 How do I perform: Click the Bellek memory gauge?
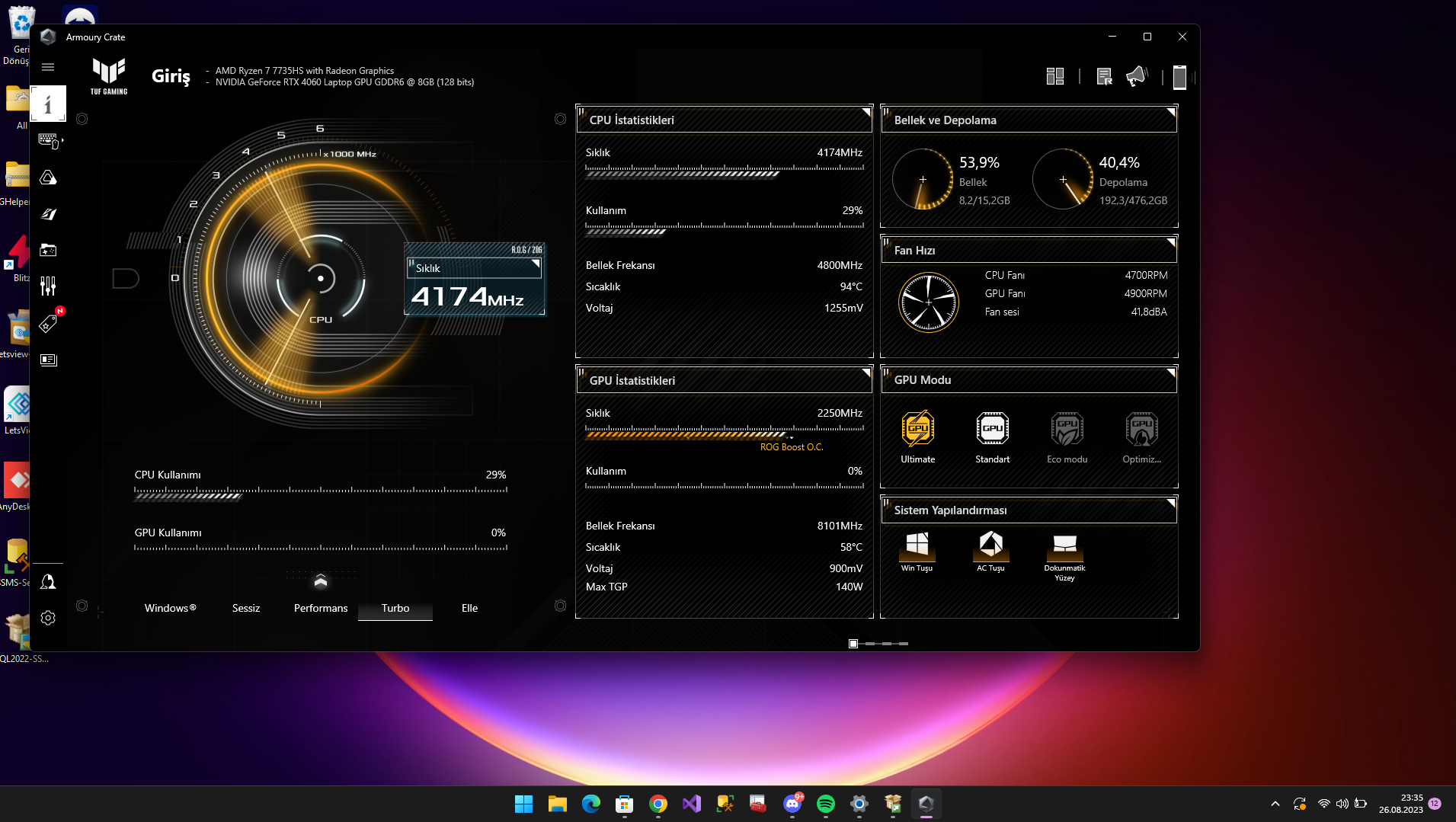(923, 180)
